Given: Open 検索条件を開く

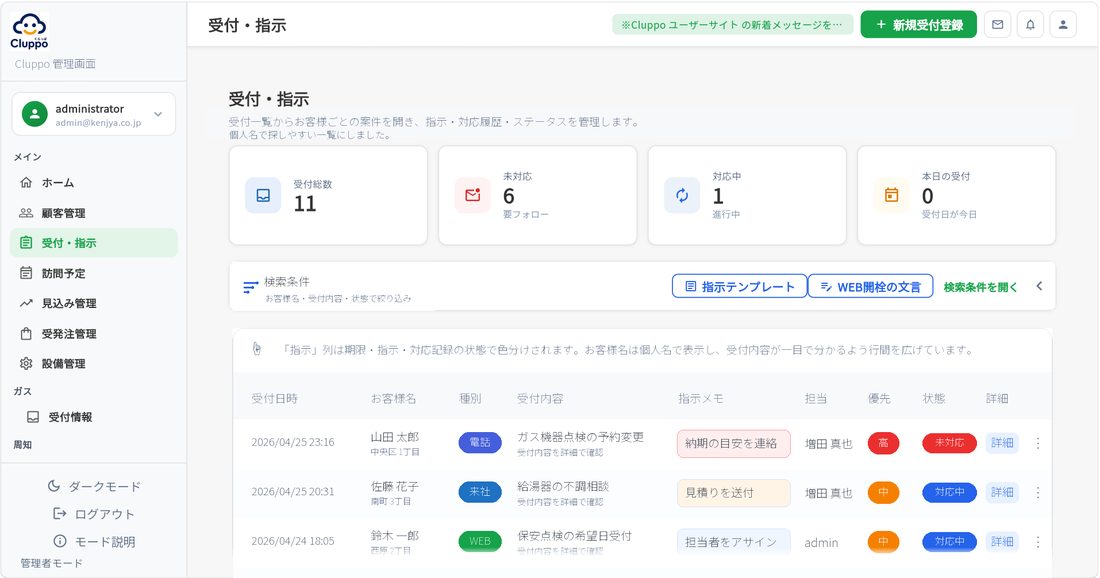Looking at the screenshot, I should point(980,287).
